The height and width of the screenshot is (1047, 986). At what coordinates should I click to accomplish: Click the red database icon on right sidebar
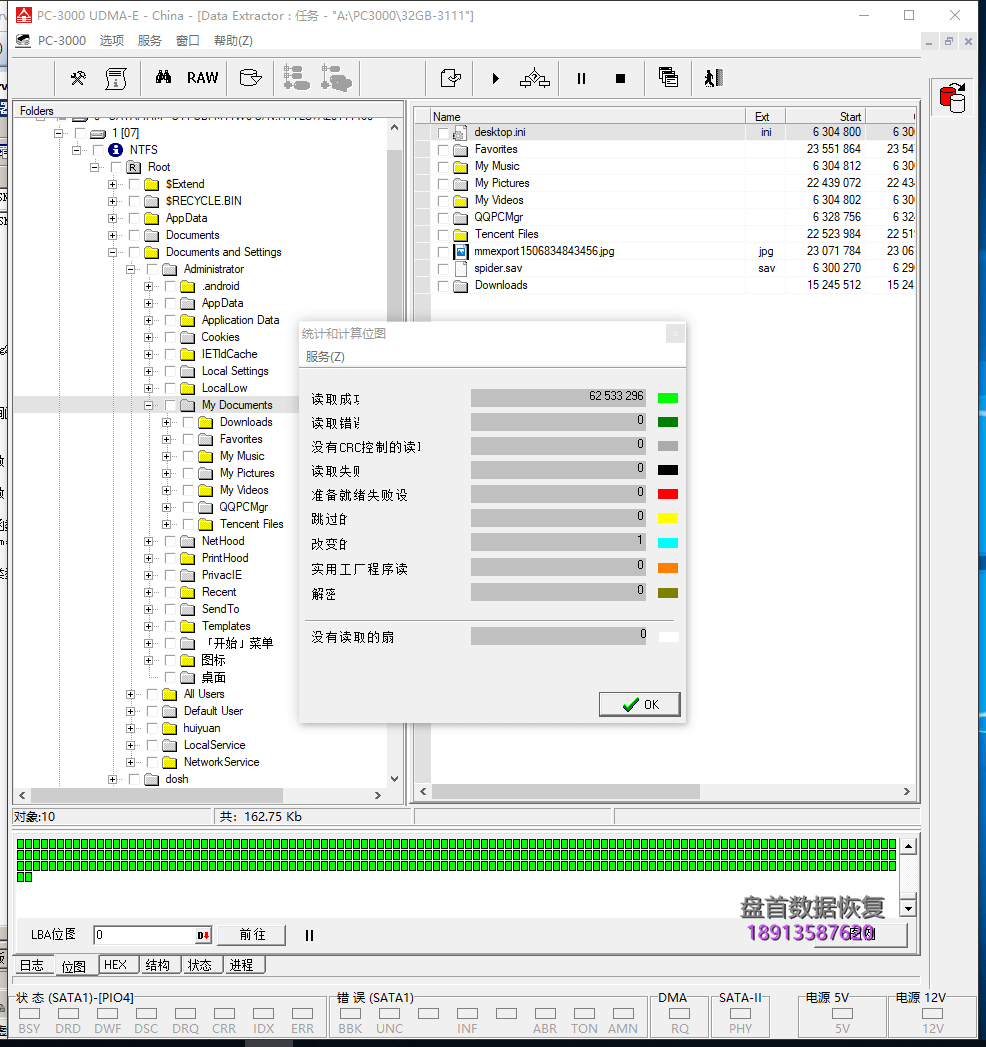pos(952,97)
